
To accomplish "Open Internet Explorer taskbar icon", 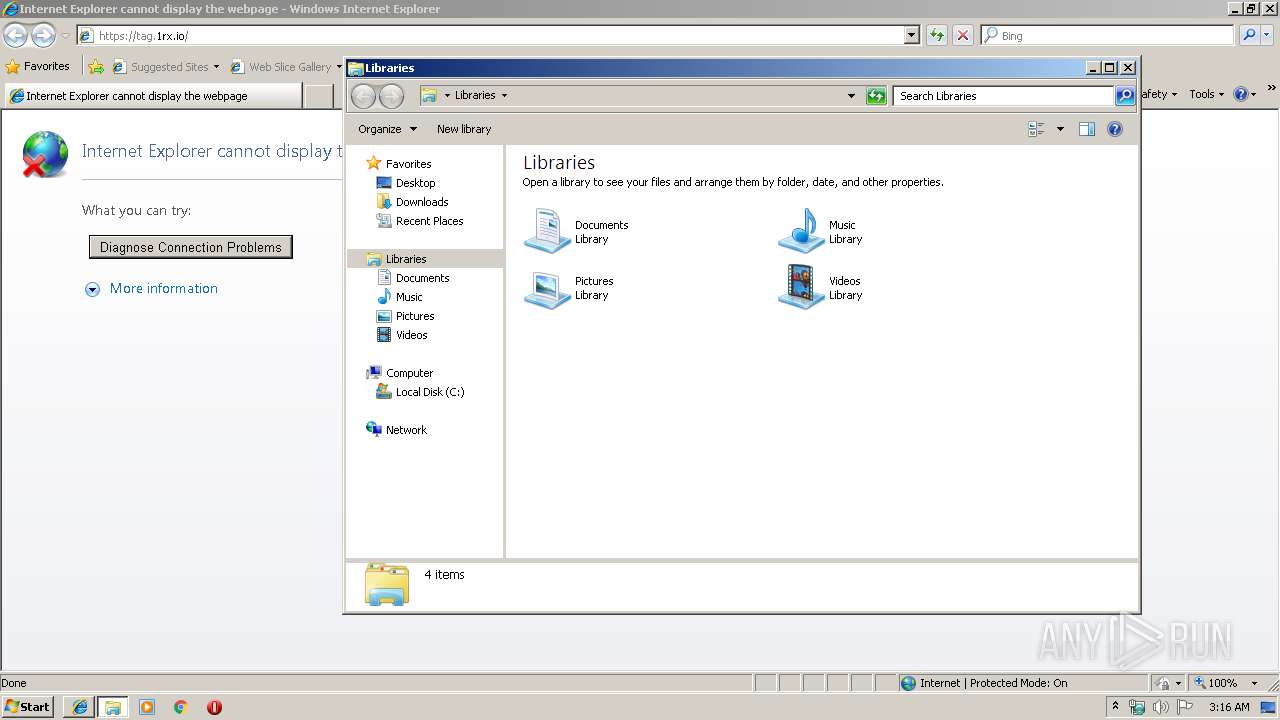I will pos(80,707).
